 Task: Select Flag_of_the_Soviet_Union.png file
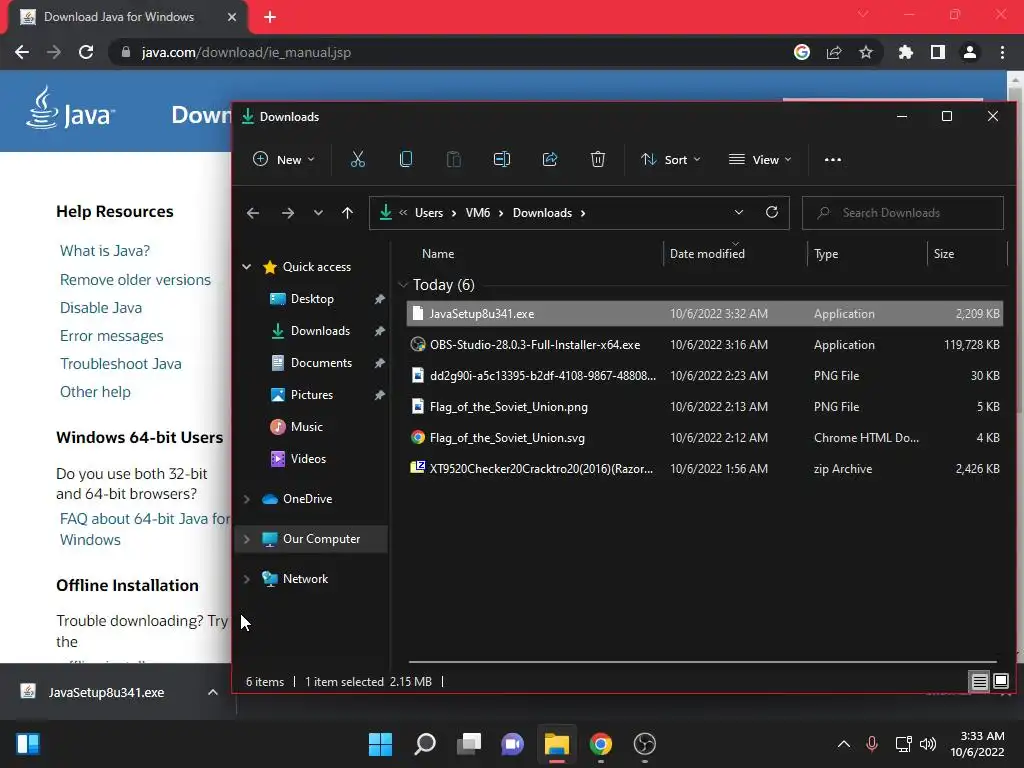pyautogui.click(x=704, y=407)
